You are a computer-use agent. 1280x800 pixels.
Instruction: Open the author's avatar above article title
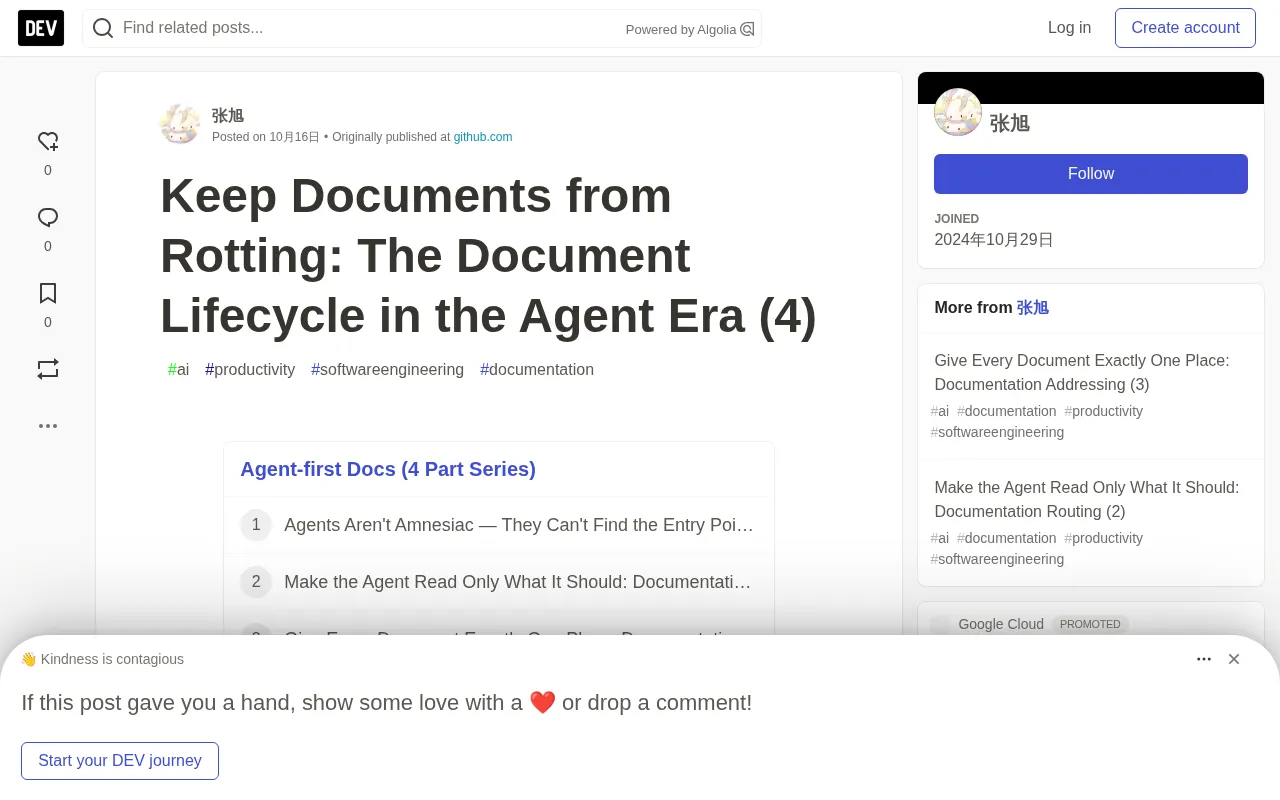tap(180, 124)
